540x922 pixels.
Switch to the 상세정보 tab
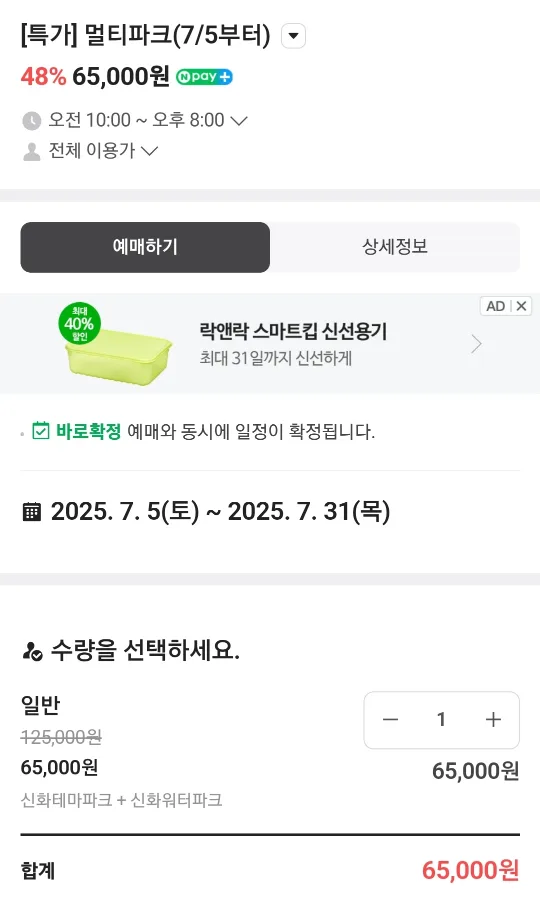pyautogui.click(x=395, y=247)
